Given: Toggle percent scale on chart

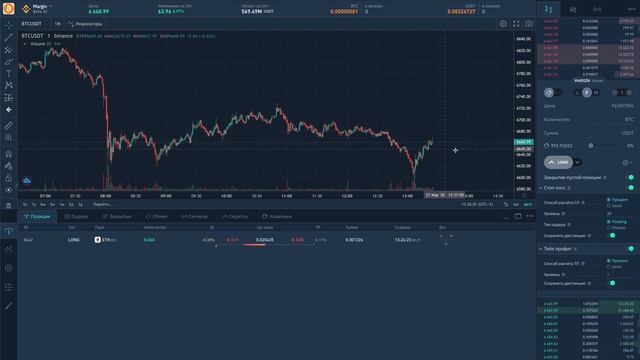Looking at the screenshot, I should point(506,204).
